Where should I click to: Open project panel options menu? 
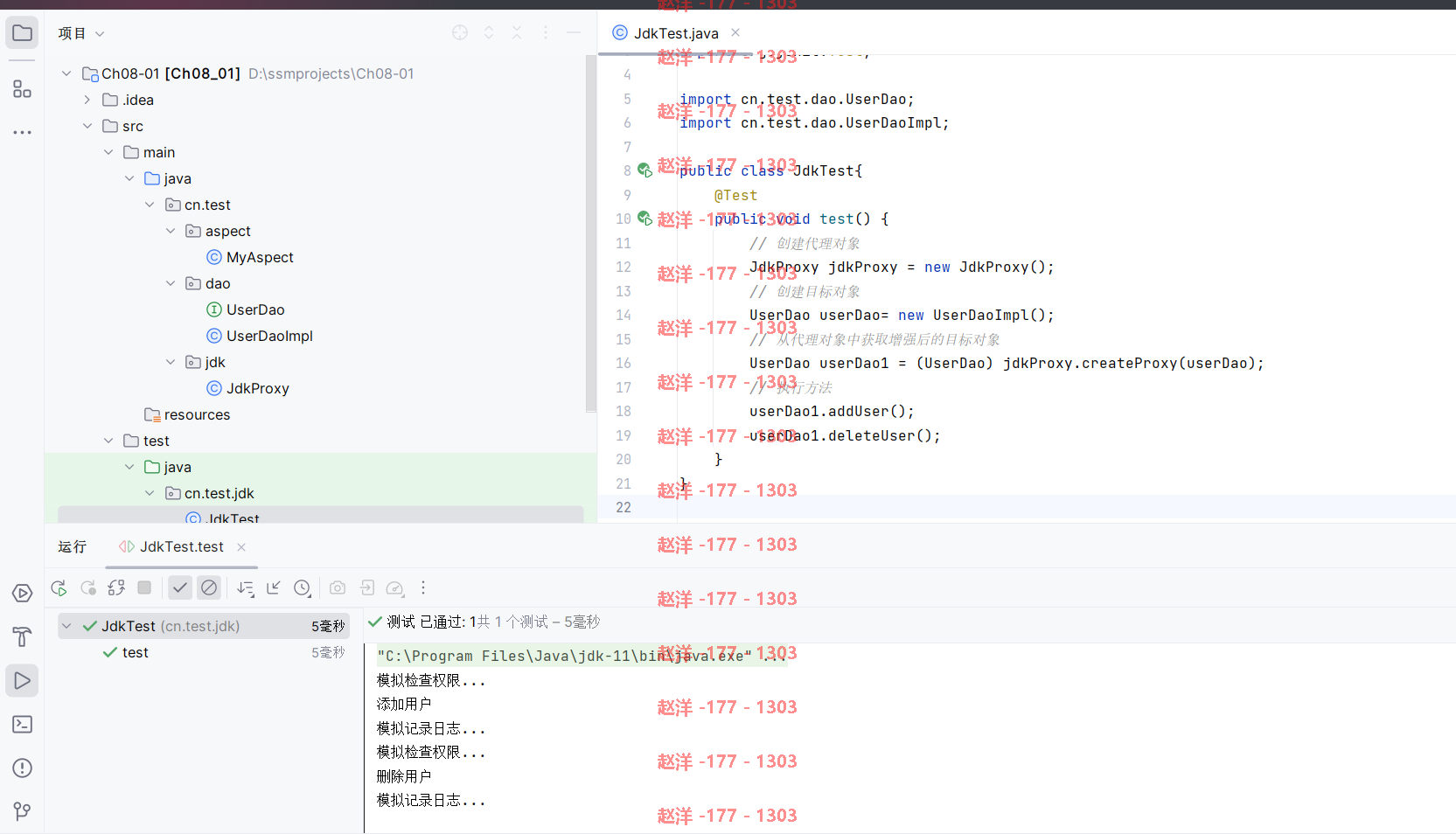pos(546,32)
